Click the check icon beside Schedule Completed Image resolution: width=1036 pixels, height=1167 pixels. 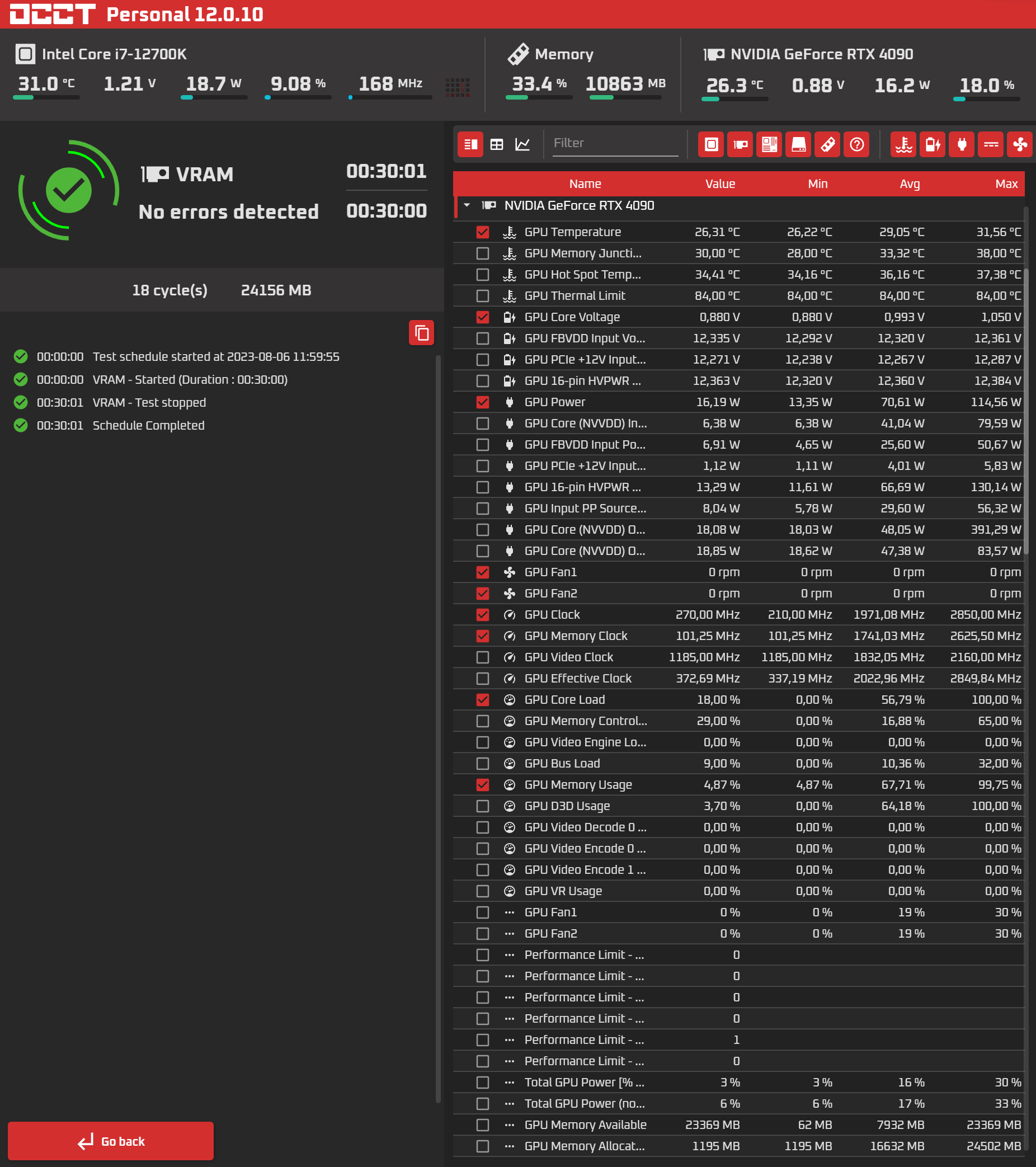(x=21, y=425)
